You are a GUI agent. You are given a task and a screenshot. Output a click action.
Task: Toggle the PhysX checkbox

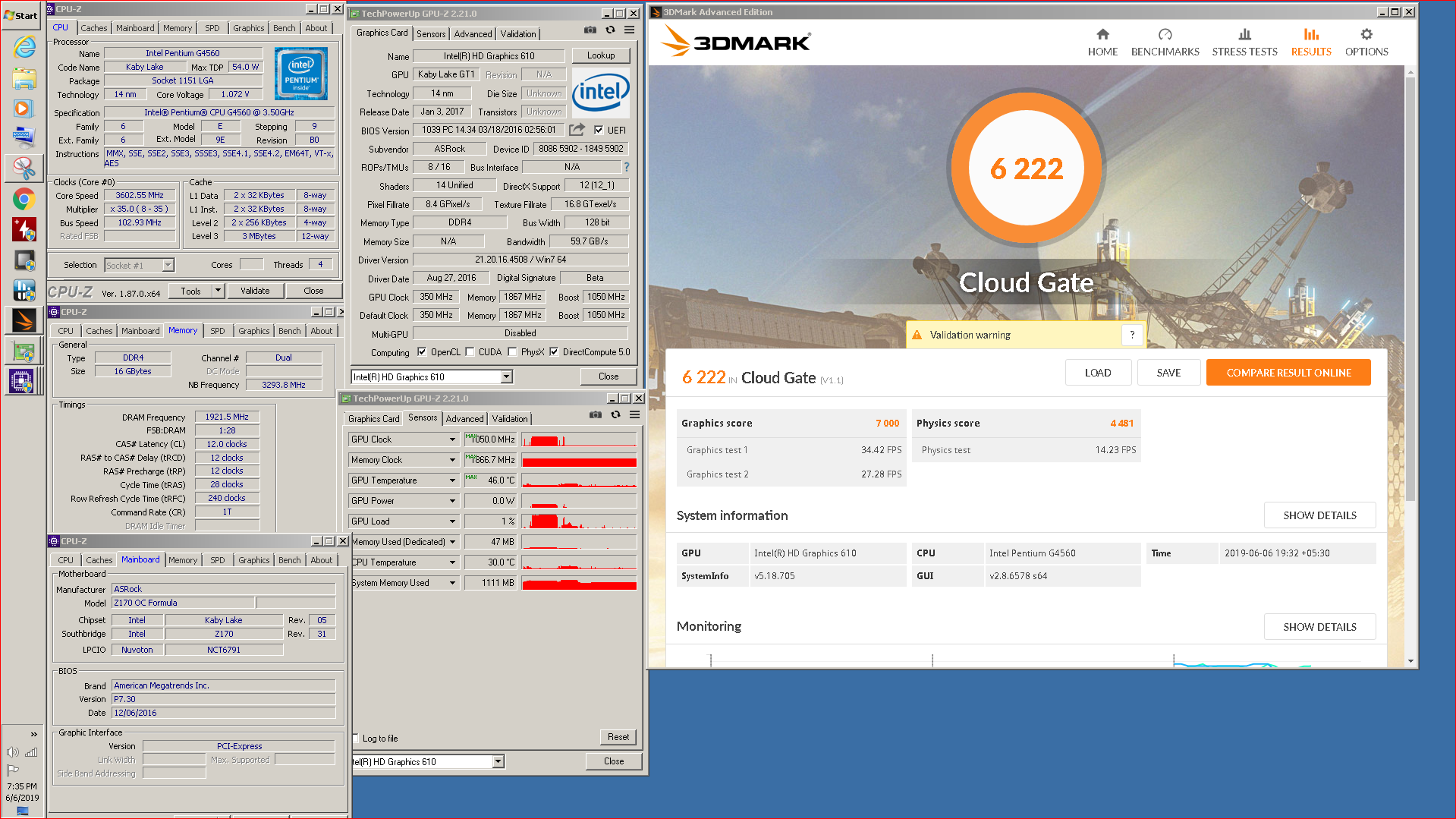pyautogui.click(x=513, y=351)
